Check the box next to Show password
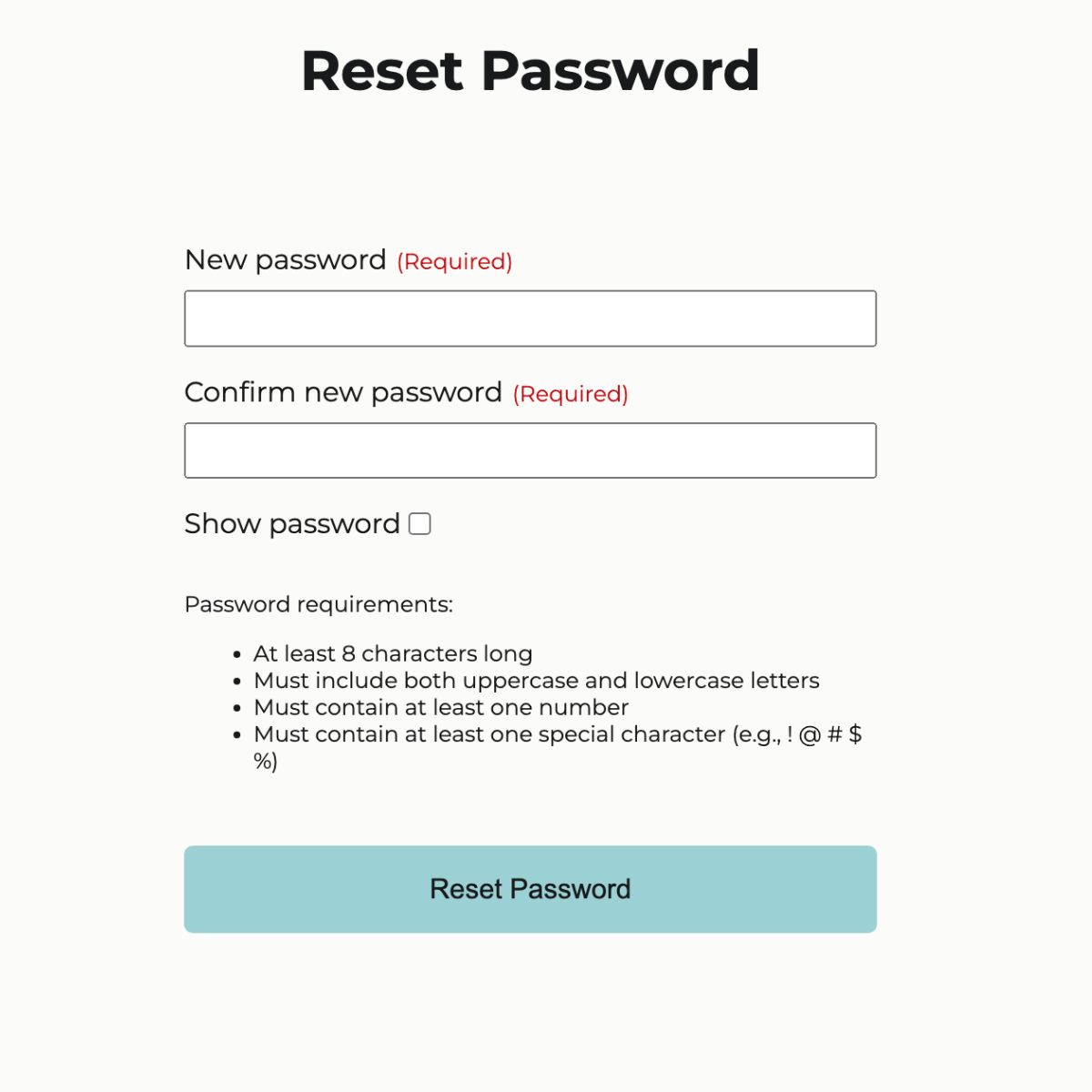Screen dimensions: 1092x1092 click(x=420, y=523)
